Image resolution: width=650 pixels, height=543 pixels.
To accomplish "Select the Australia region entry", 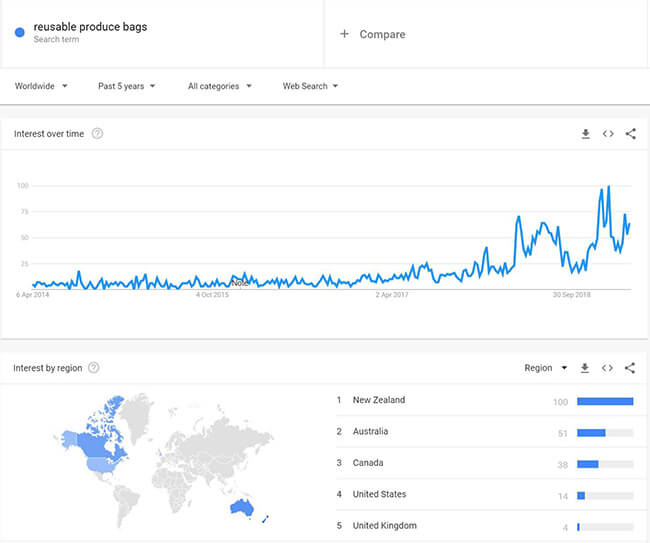I will [x=485, y=432].
